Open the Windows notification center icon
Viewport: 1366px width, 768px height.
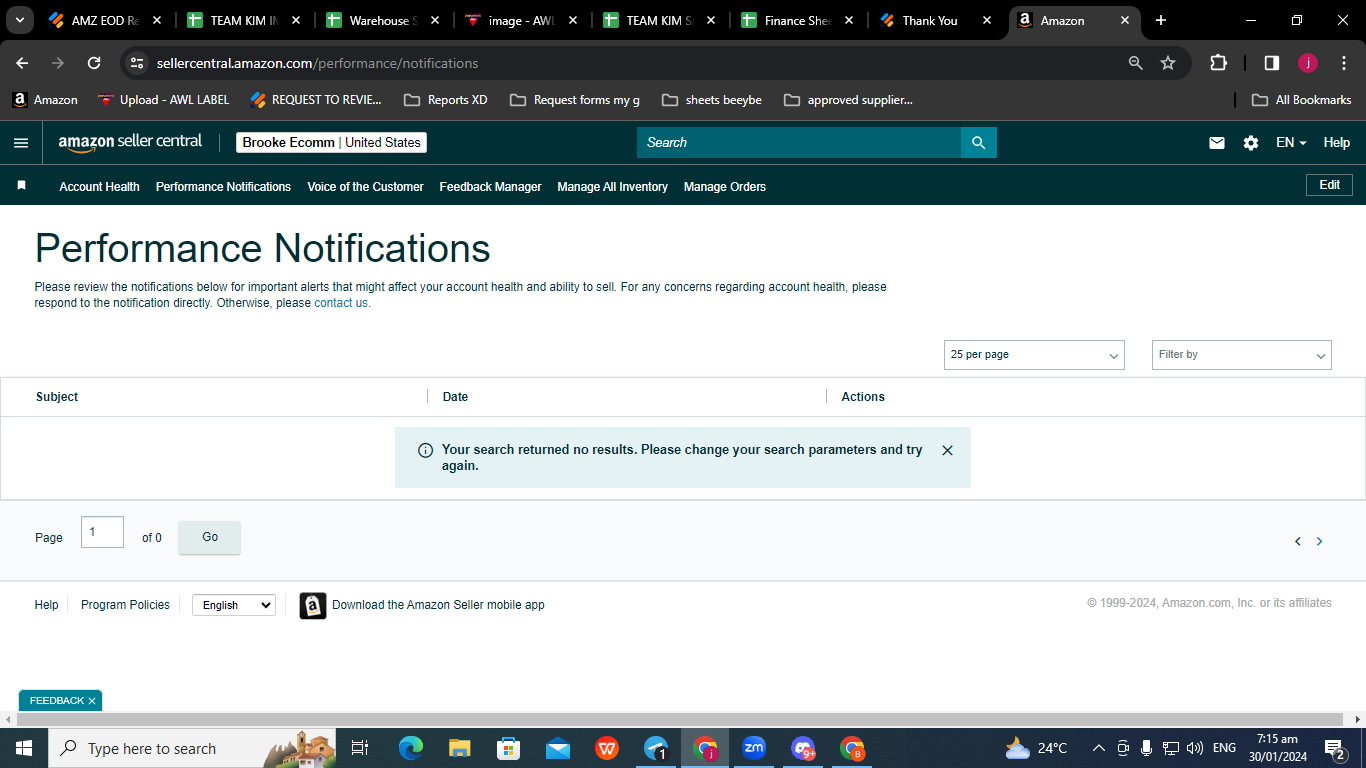coord(1334,748)
